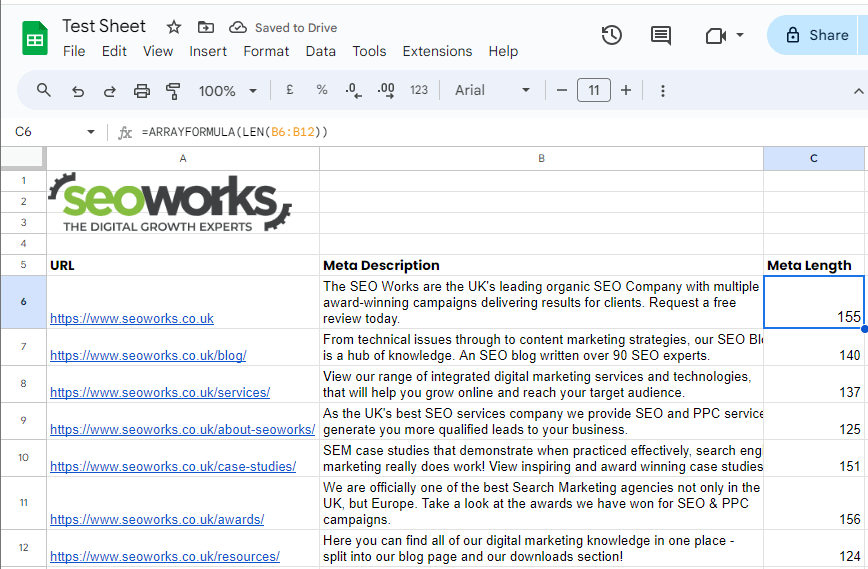Open the Data menu
Viewport: 868px width, 569px height.
[x=321, y=51]
